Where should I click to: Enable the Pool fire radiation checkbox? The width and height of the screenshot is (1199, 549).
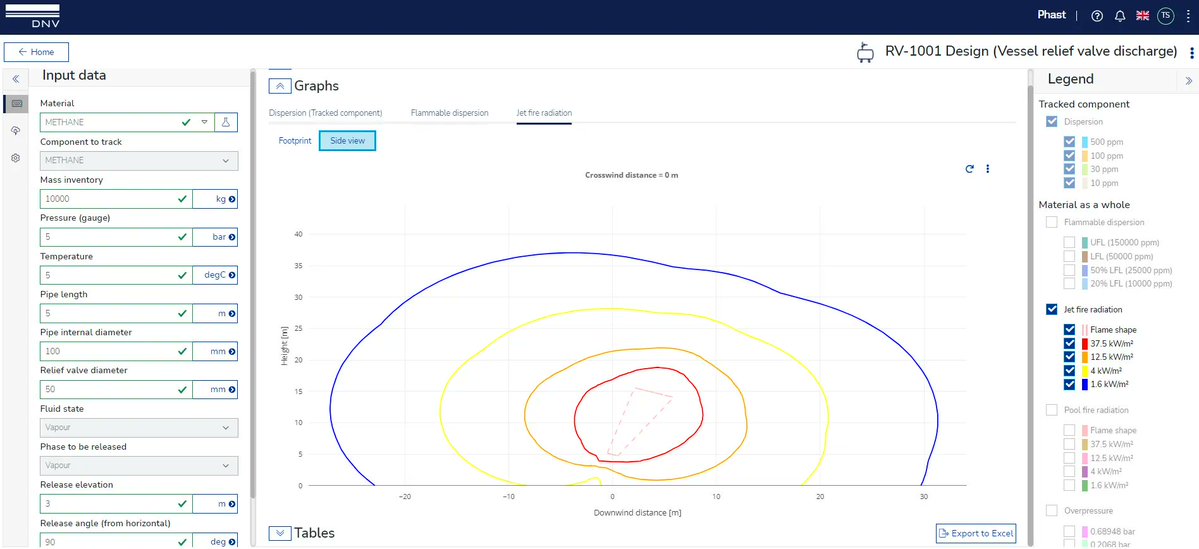tap(1052, 411)
